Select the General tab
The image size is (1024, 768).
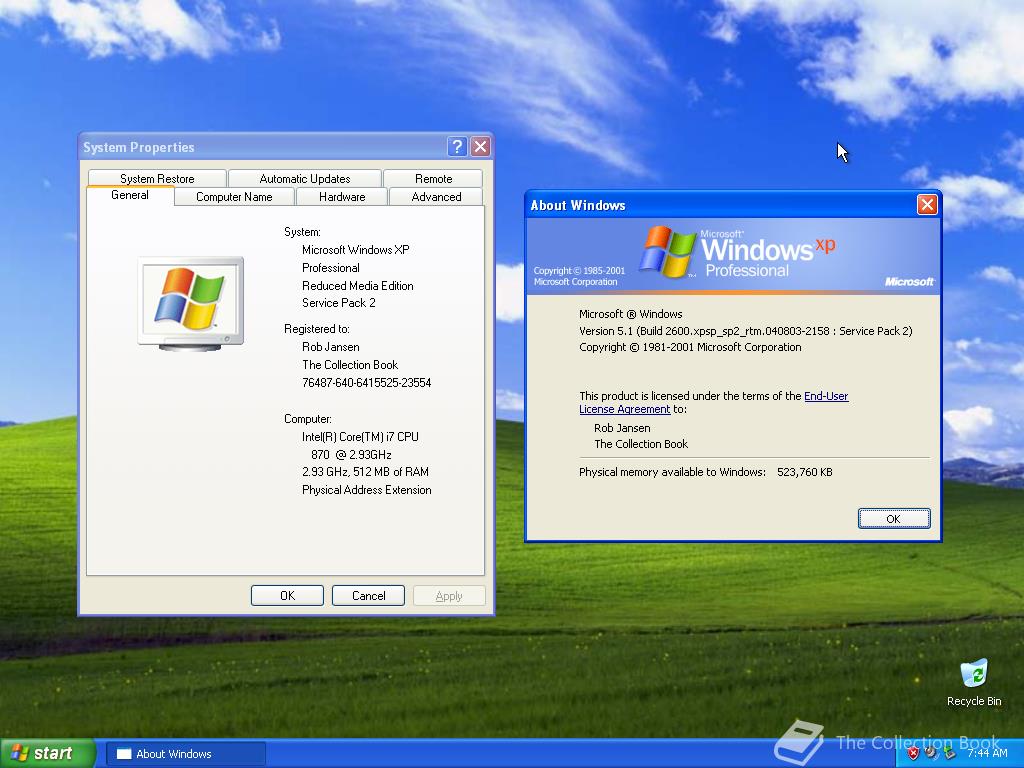tap(130, 195)
